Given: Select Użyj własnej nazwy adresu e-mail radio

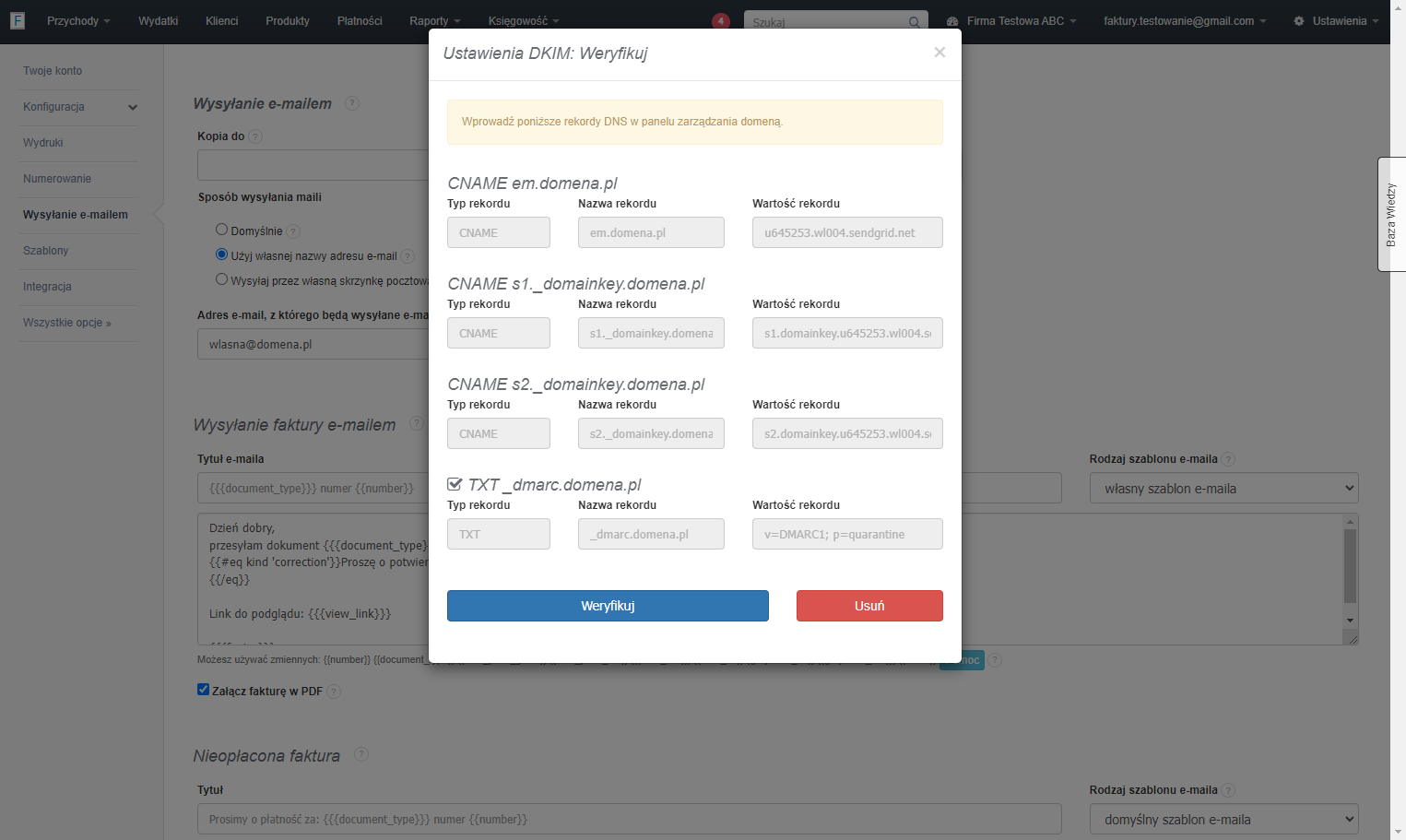Looking at the screenshot, I should click(221, 254).
